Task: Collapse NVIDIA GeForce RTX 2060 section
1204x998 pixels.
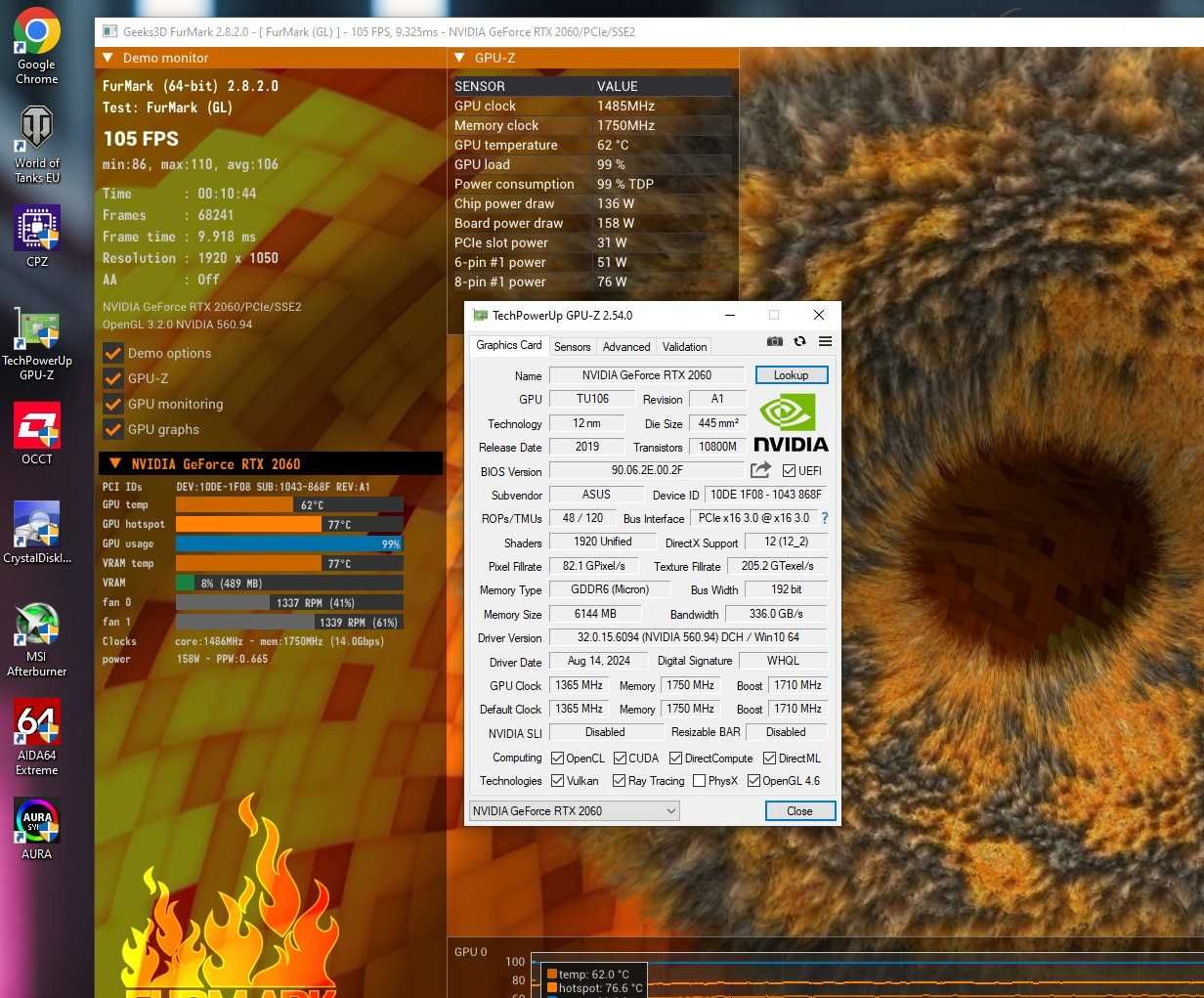Action: [114, 463]
